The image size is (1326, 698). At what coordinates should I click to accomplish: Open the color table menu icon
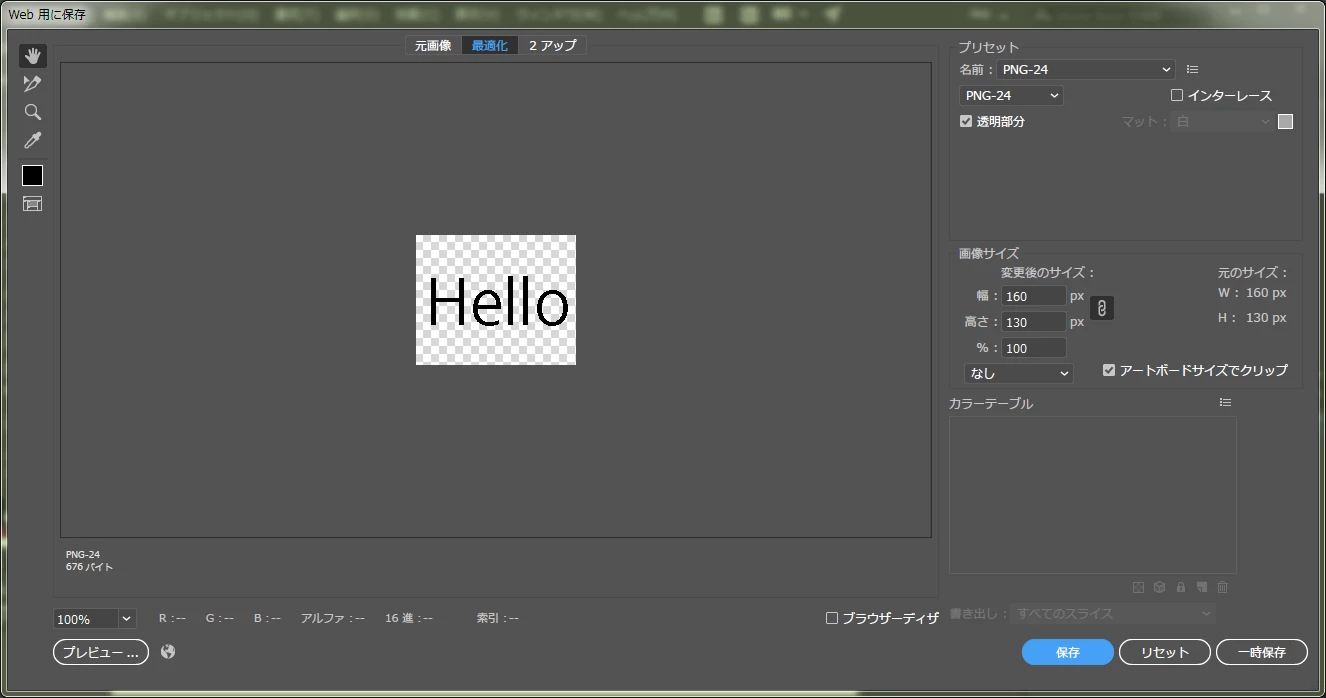tap(1225, 402)
